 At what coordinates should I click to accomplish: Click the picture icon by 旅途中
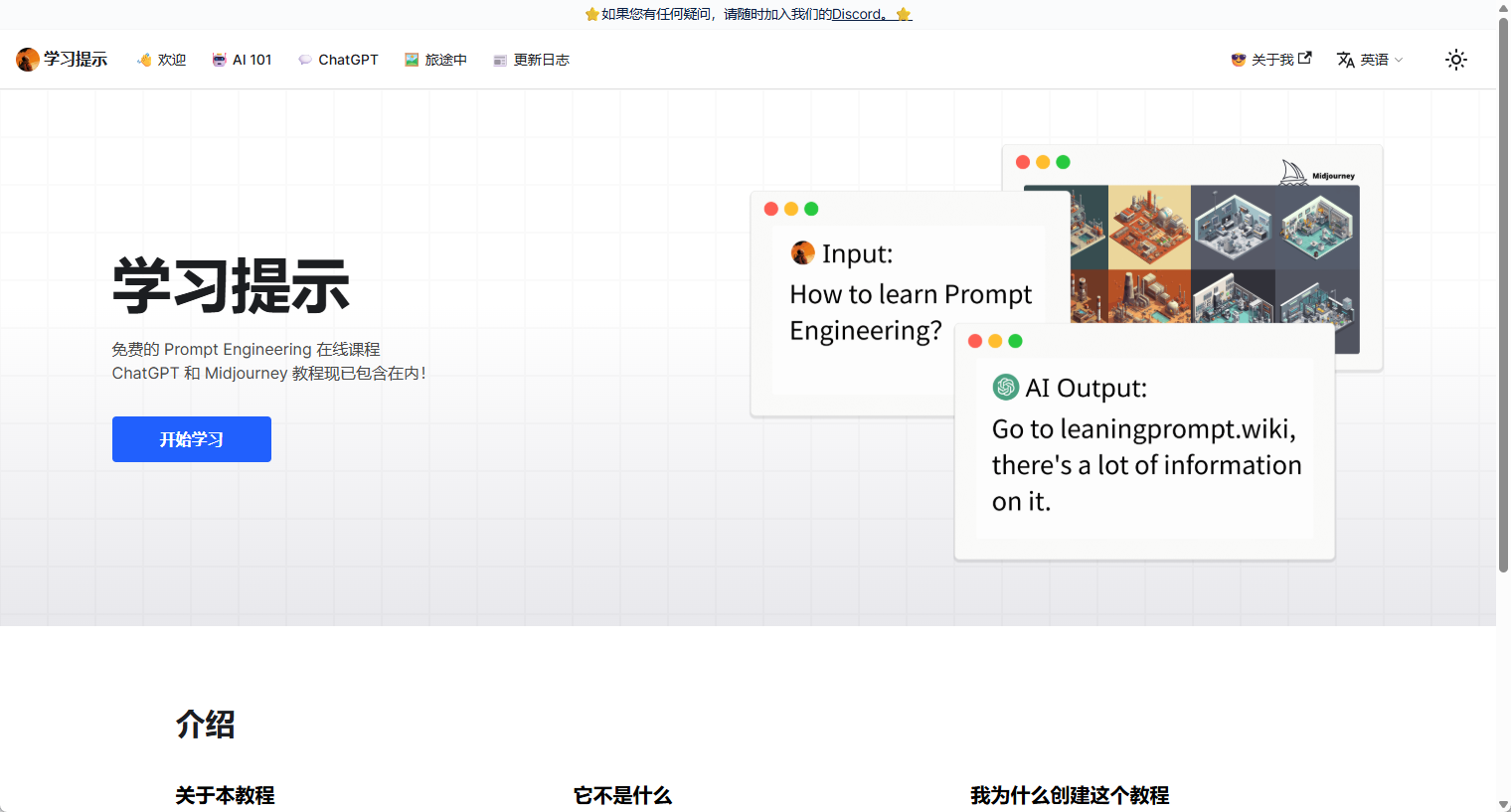coord(412,60)
